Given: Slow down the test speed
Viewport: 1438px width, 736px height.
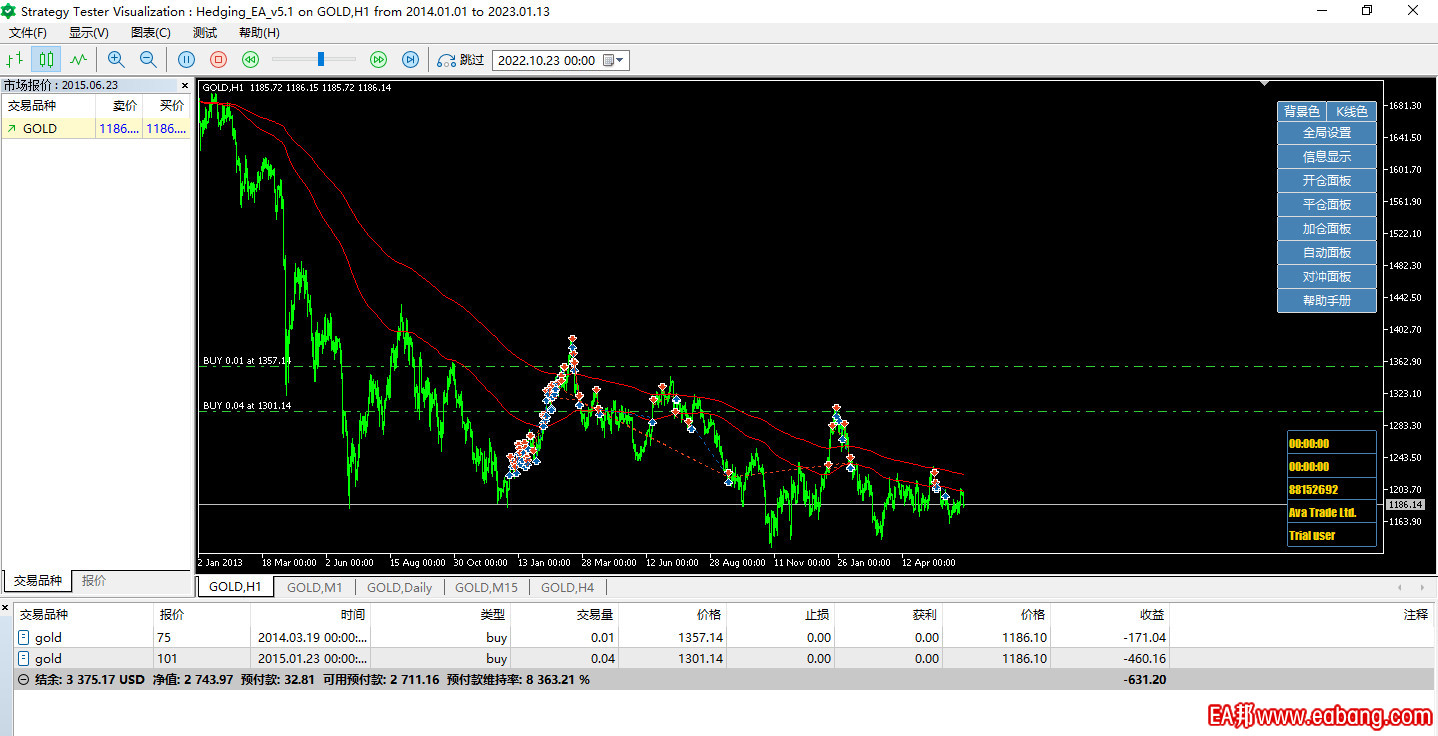Looking at the screenshot, I should click(x=250, y=60).
